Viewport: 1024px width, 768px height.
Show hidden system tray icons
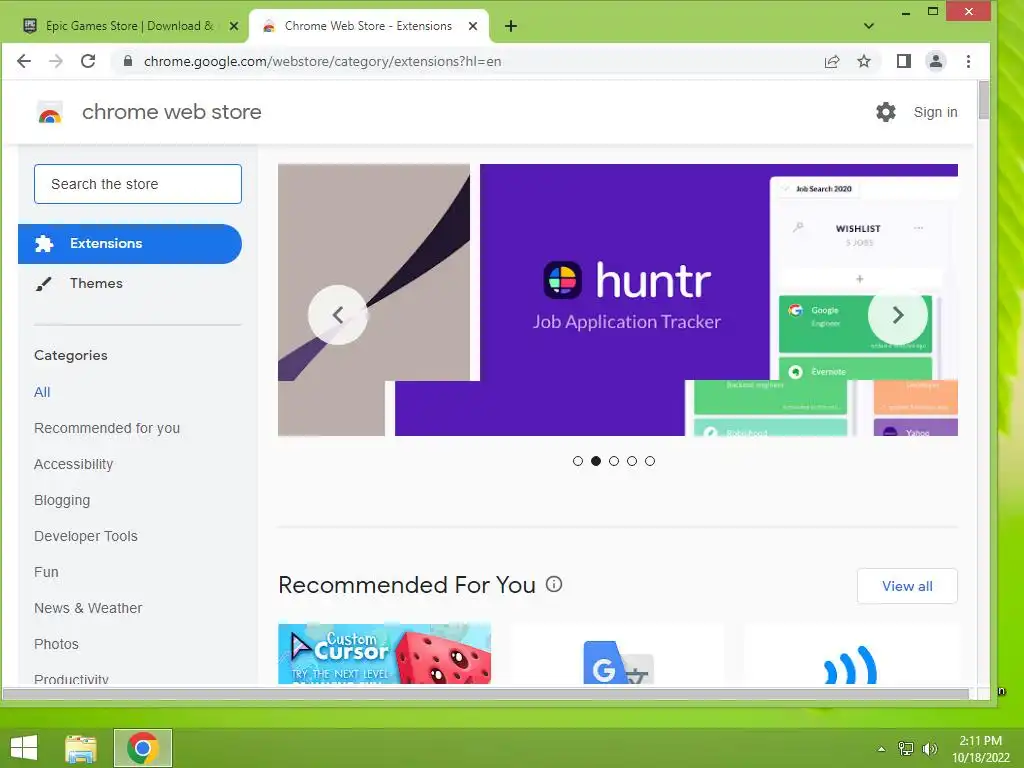tap(882, 749)
